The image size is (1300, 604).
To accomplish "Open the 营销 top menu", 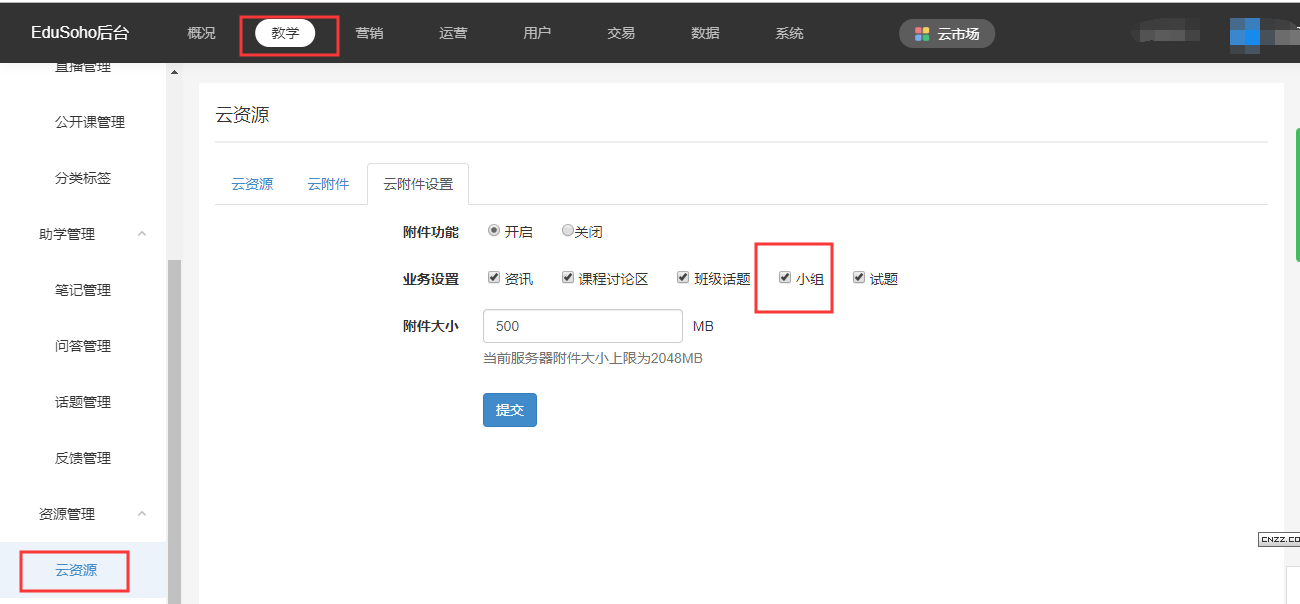I will [x=369, y=33].
